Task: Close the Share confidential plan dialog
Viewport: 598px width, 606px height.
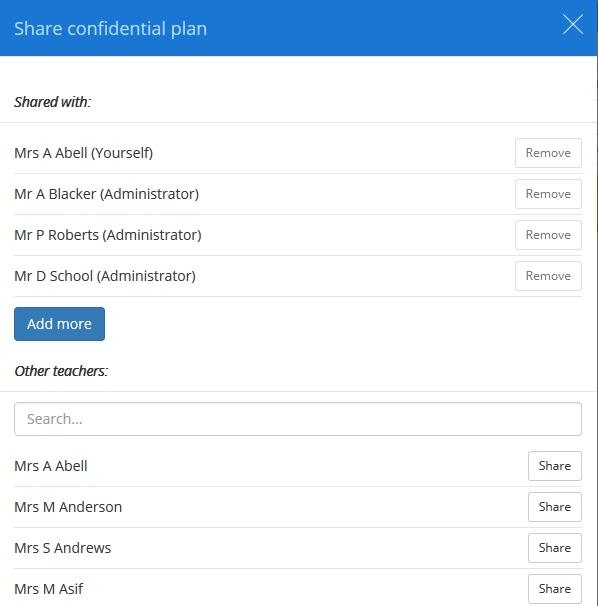Action: coord(572,24)
